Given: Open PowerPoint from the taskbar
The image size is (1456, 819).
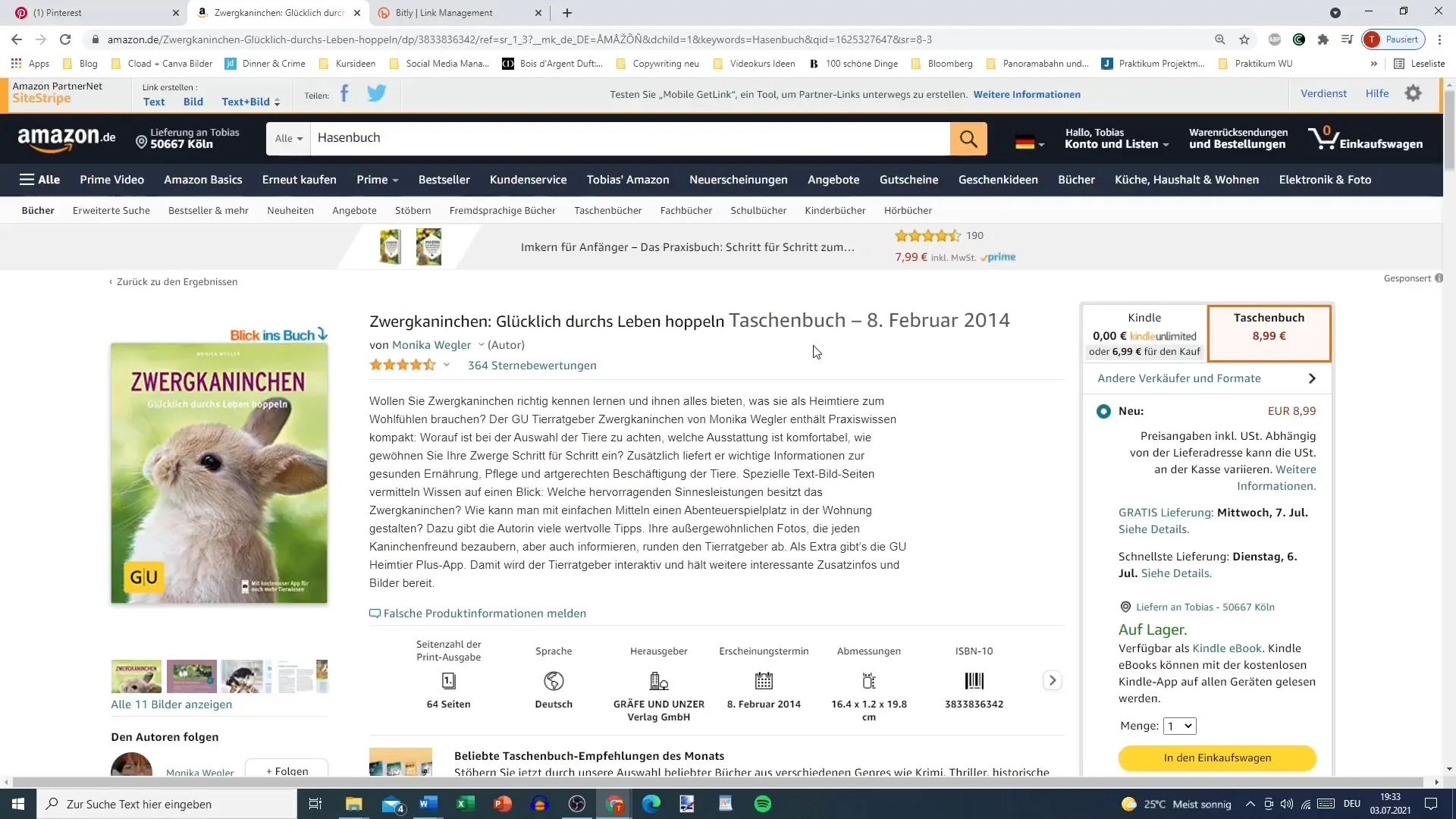Looking at the screenshot, I should (503, 804).
